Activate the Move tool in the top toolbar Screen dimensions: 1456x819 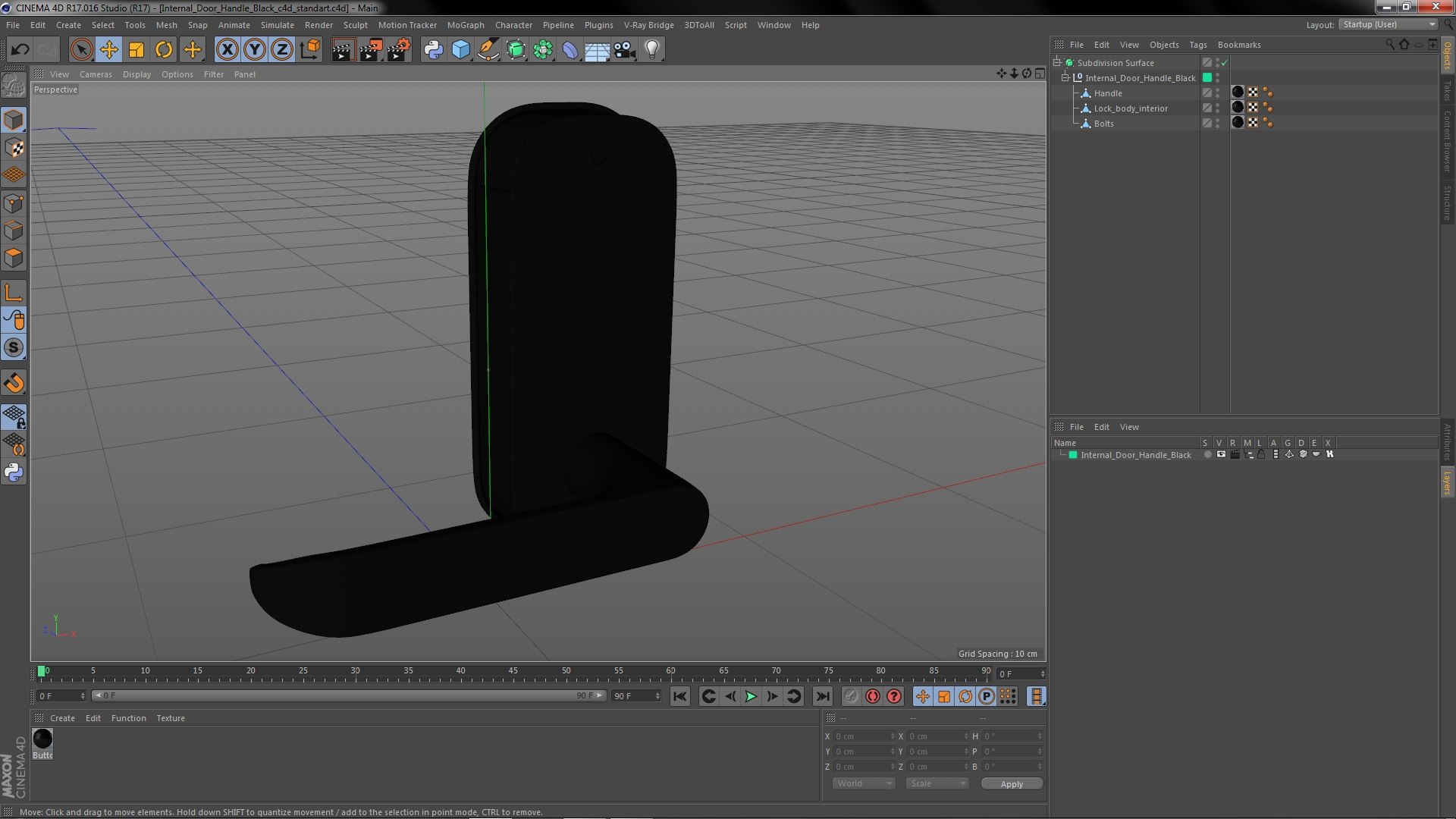tap(108, 50)
